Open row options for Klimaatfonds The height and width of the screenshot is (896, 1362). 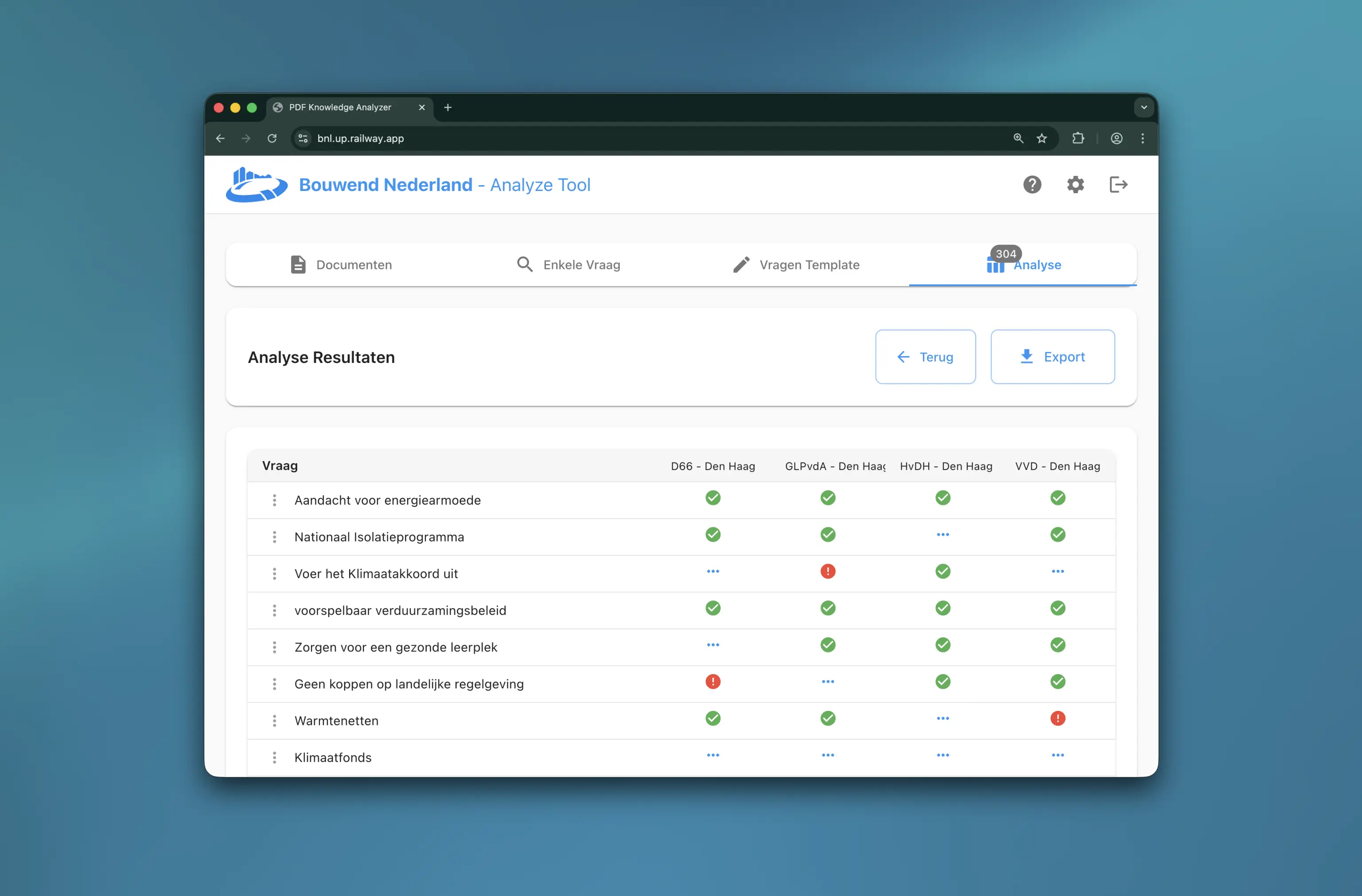[275, 757]
